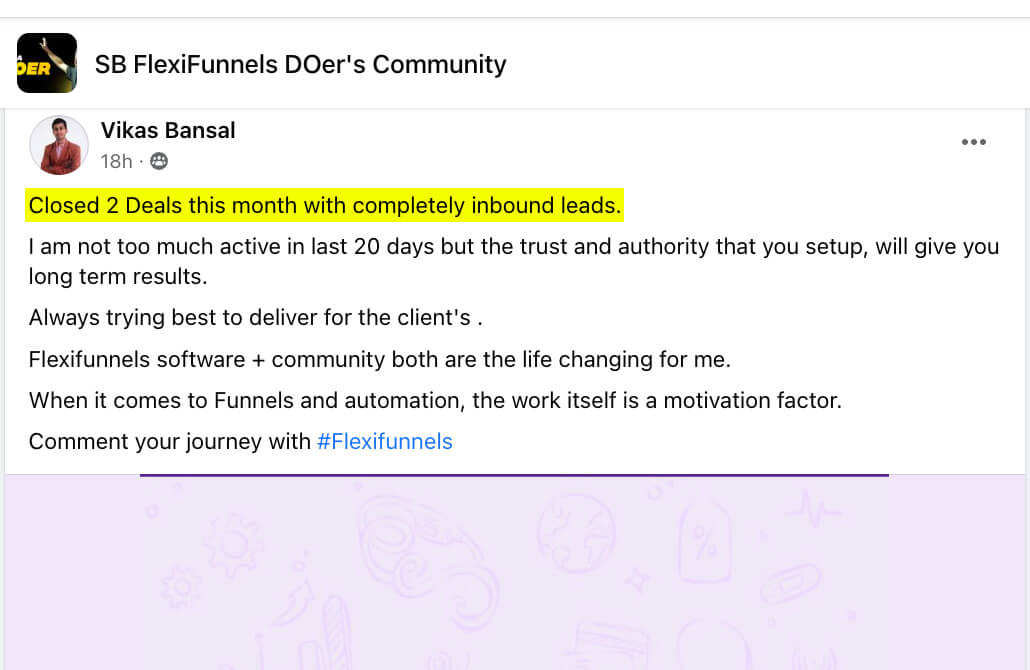Viewport: 1030px width, 670px height.
Task: Open Vikas Bansal's profile name link
Action: pos(168,130)
